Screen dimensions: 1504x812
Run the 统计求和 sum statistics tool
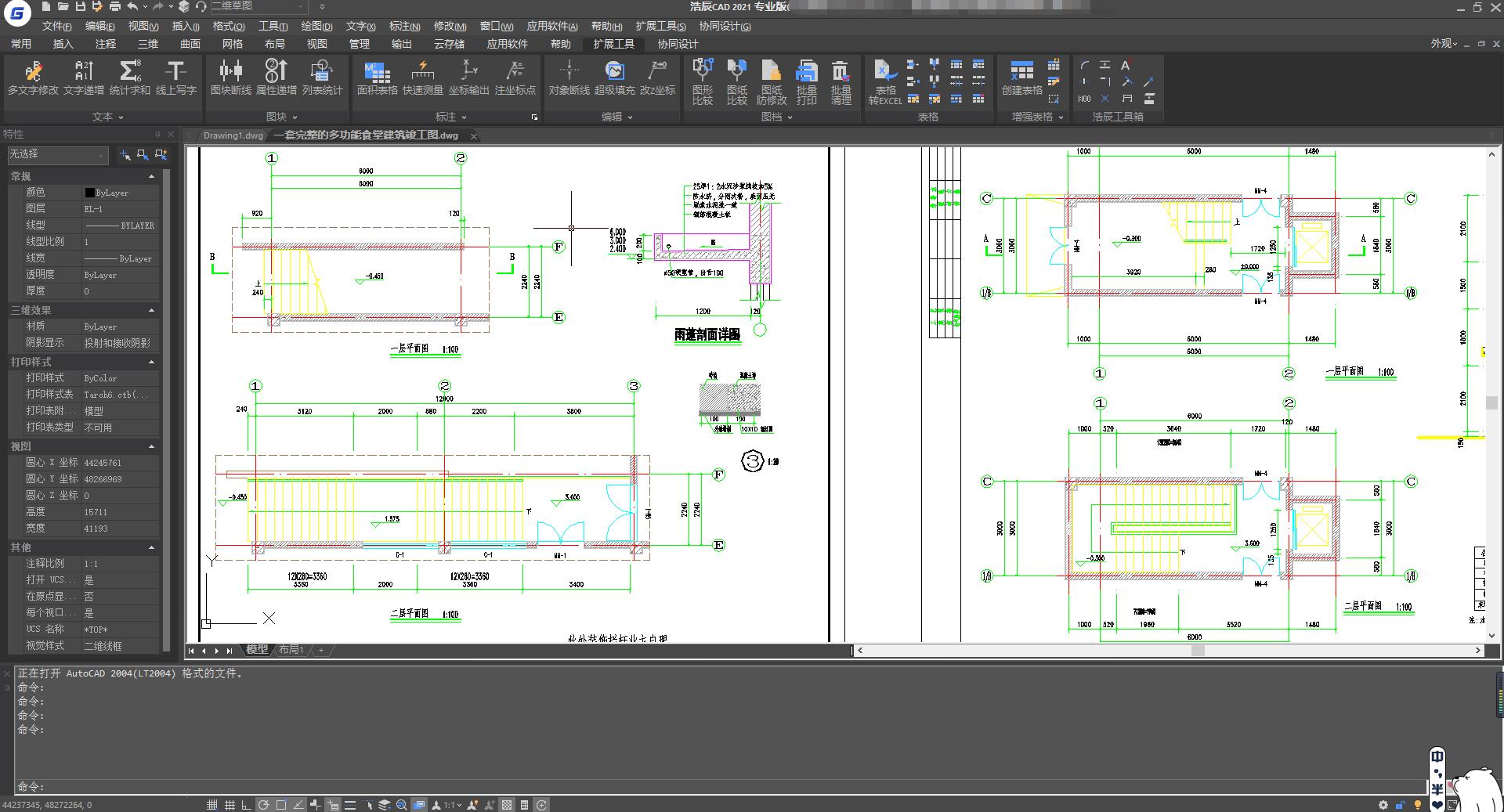tap(130, 78)
